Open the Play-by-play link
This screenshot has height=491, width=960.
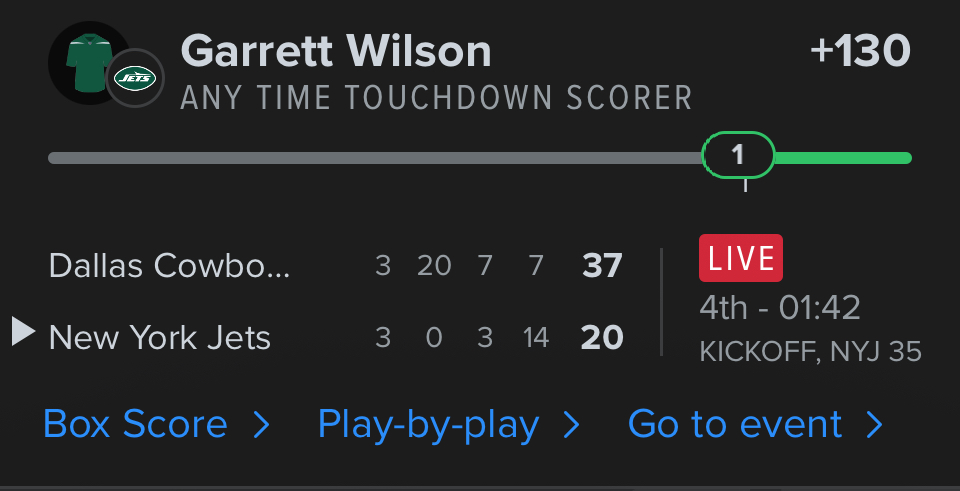(x=428, y=425)
